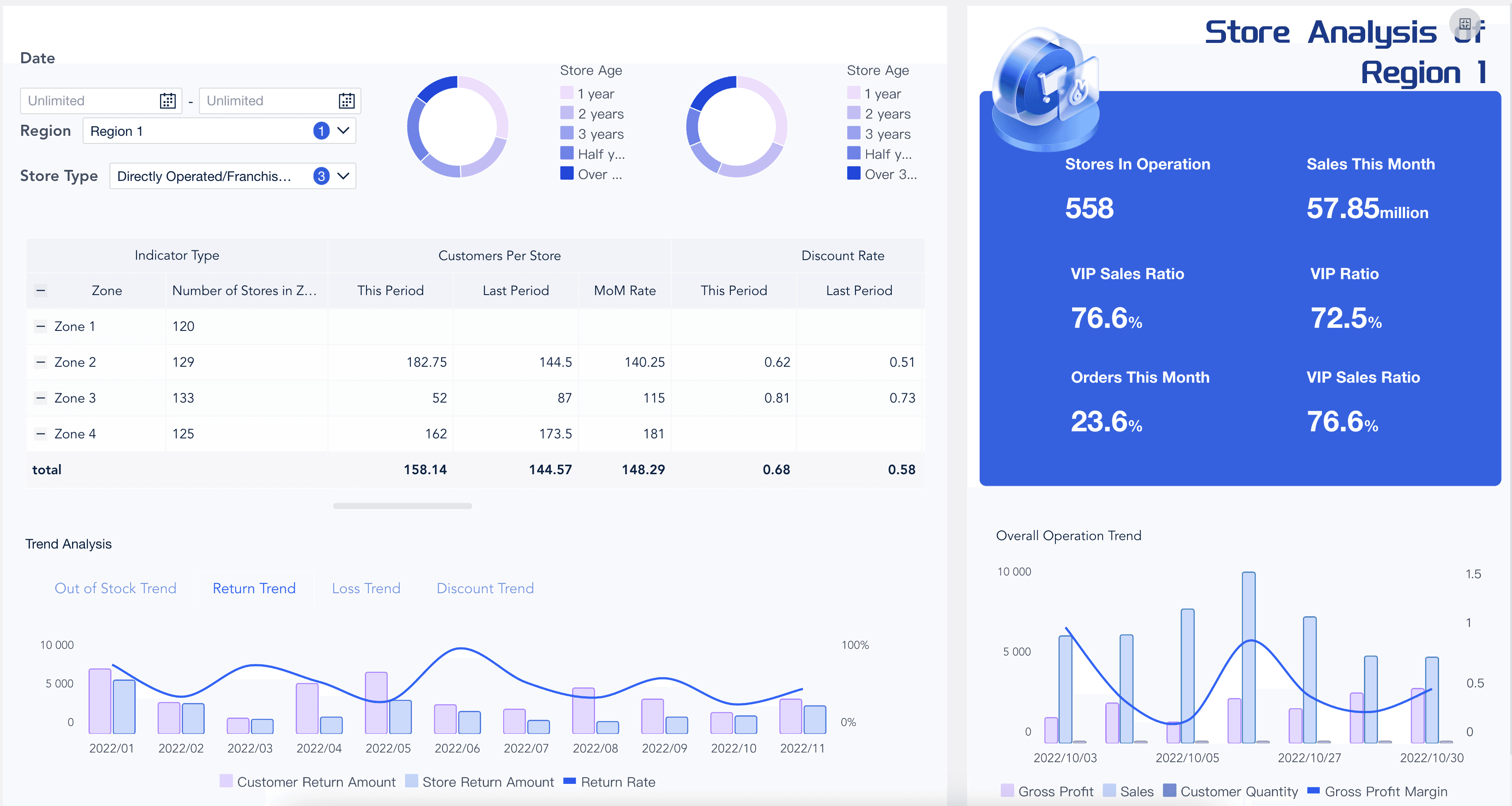Switch to Discount Trend tab
The width and height of the screenshot is (1512, 806).
coord(485,588)
